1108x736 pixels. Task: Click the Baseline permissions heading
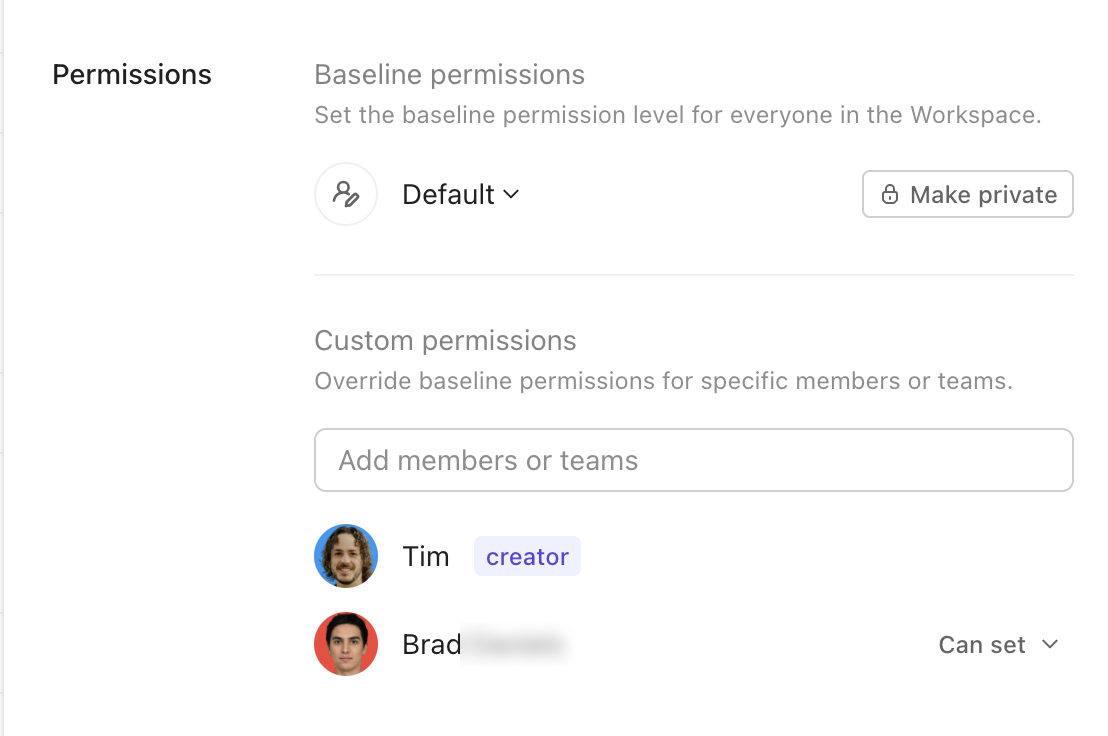[x=449, y=75]
